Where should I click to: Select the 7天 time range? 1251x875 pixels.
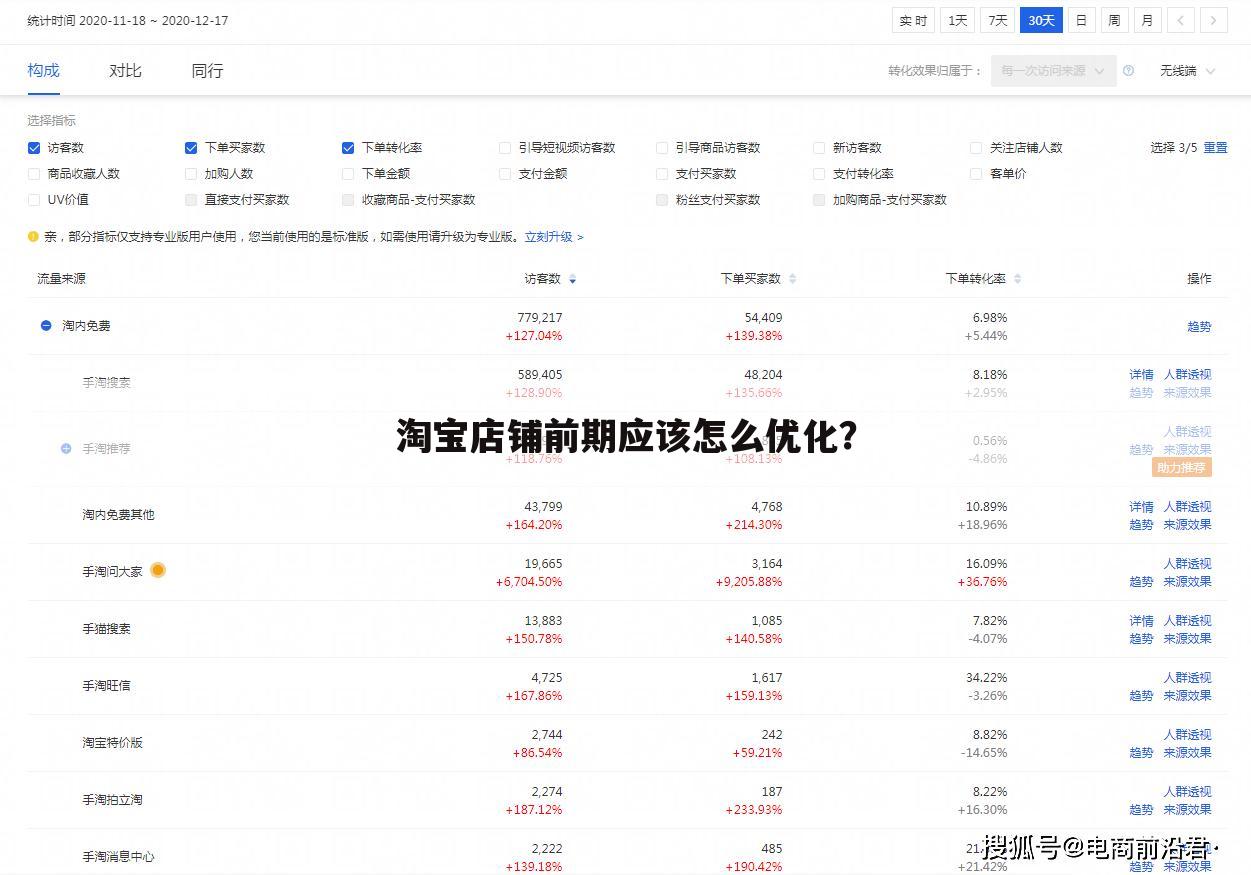[997, 20]
